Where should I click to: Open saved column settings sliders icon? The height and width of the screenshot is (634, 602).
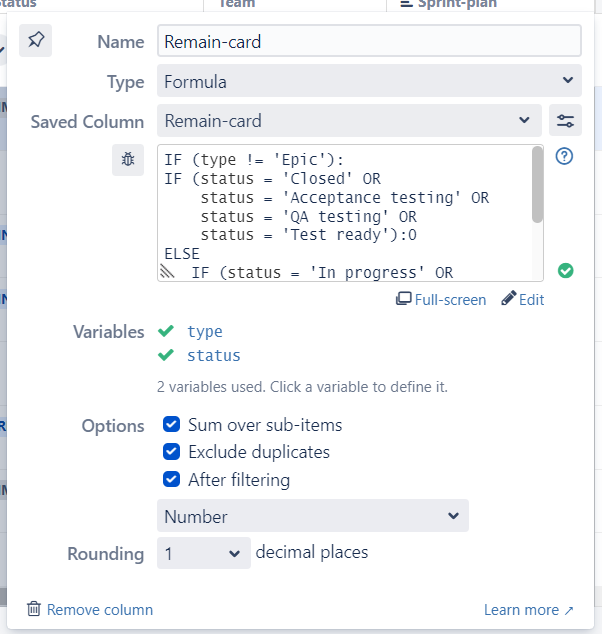coord(565,120)
